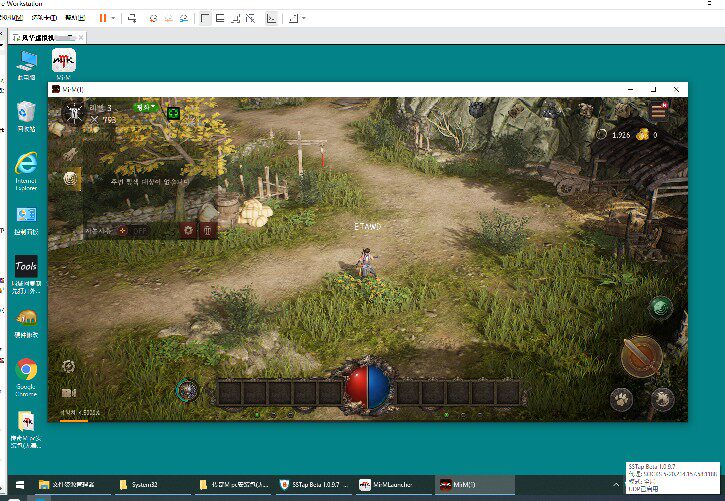Click the crossed-out layout toolbar icon

[x=250, y=18]
